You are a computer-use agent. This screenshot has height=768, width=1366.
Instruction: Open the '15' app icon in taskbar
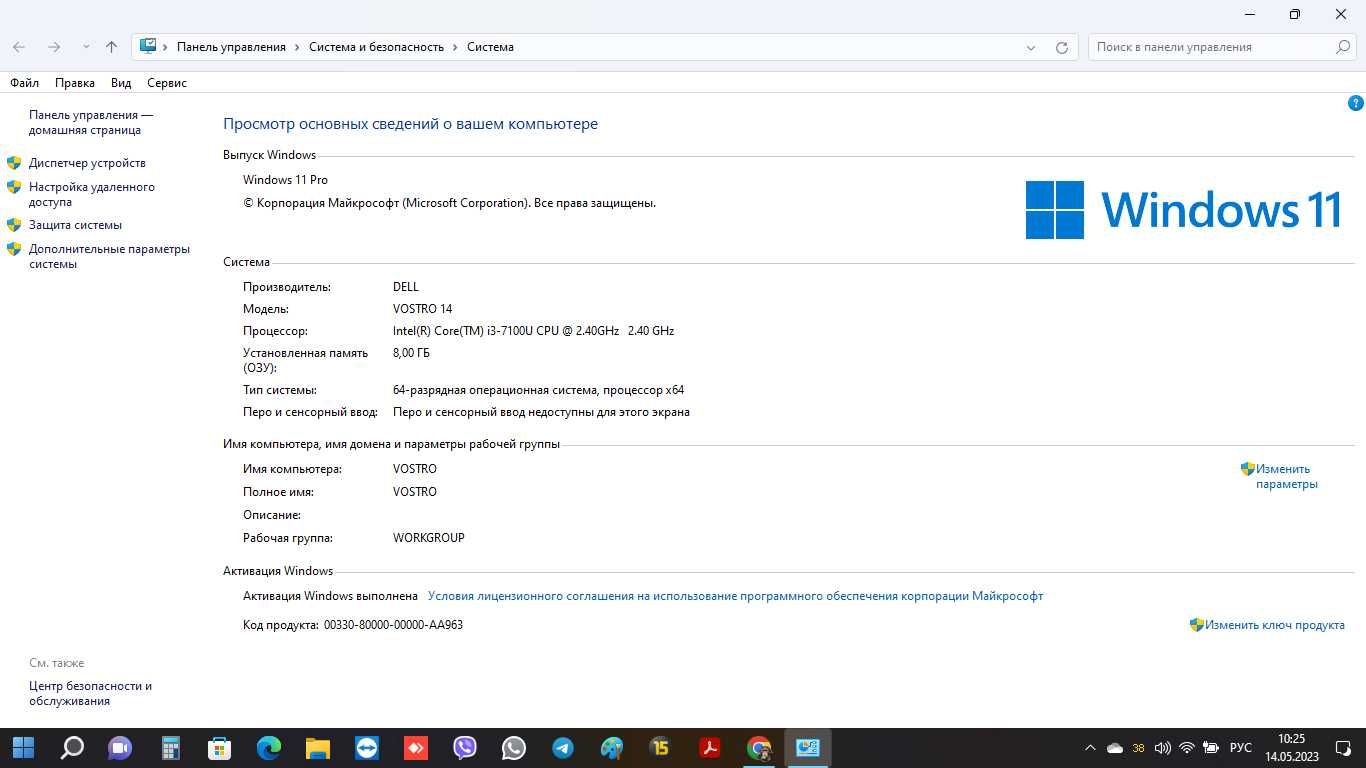pyautogui.click(x=660, y=748)
